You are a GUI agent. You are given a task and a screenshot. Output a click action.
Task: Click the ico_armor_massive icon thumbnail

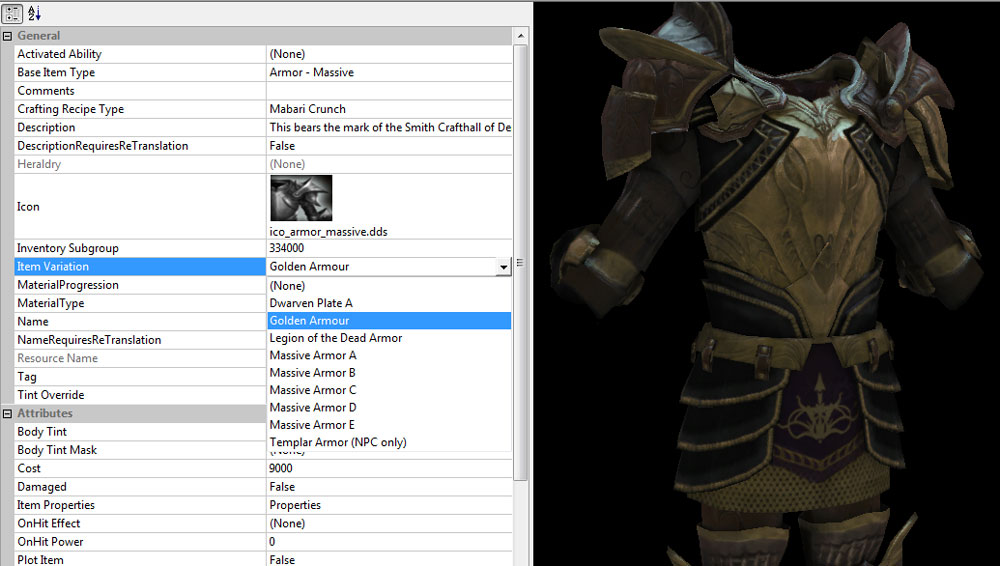click(301, 198)
